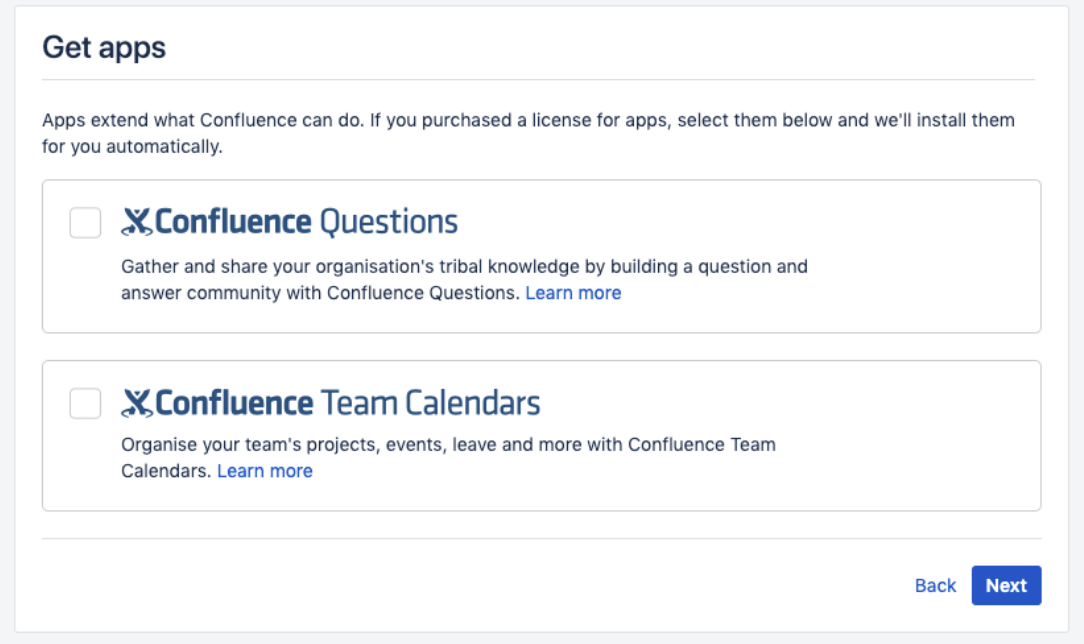Click the word Questions in the first title
Screen dimensions: 1084x644
pyautogui.click(x=388, y=222)
